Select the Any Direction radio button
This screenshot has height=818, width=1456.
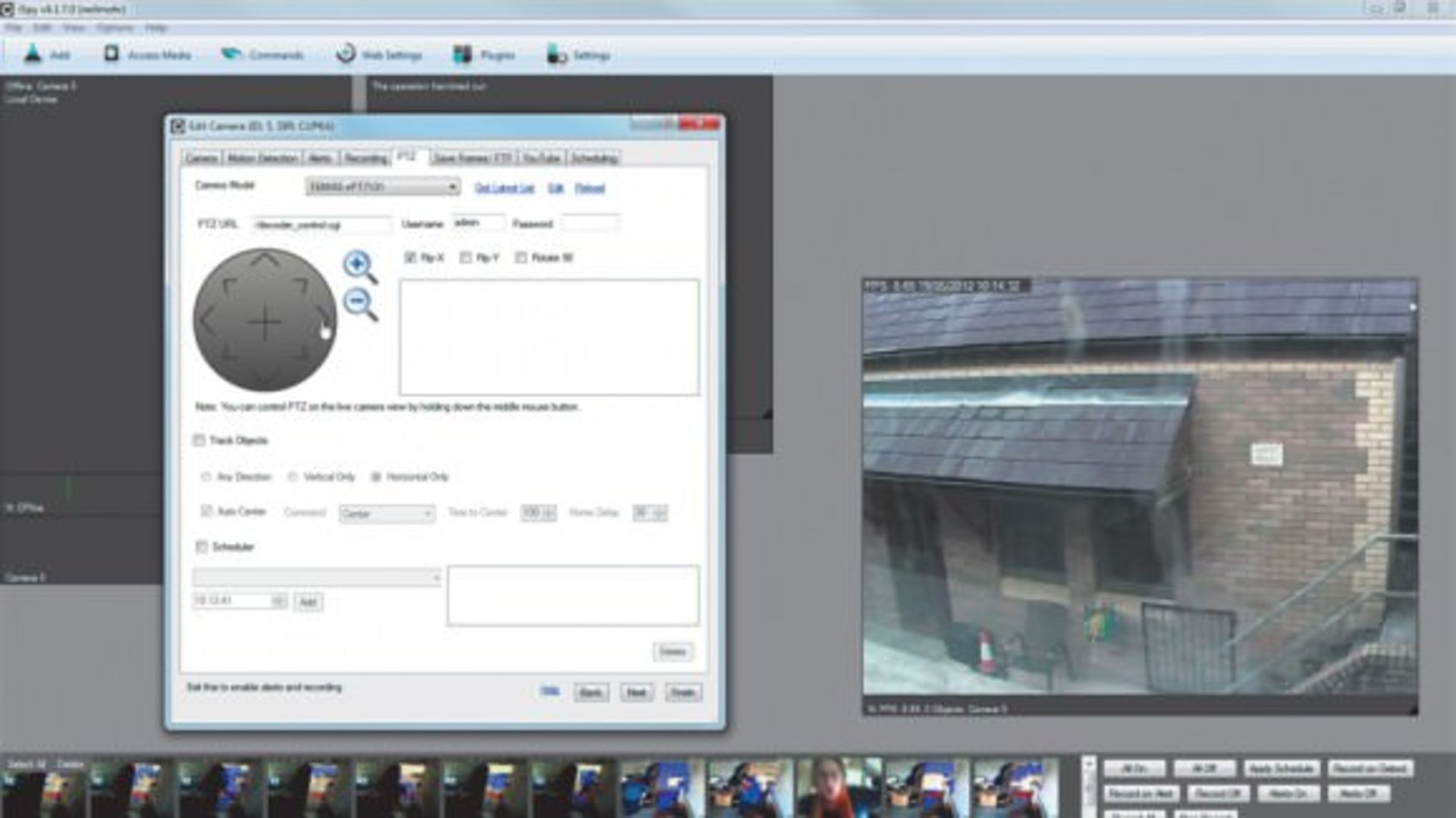[206, 477]
